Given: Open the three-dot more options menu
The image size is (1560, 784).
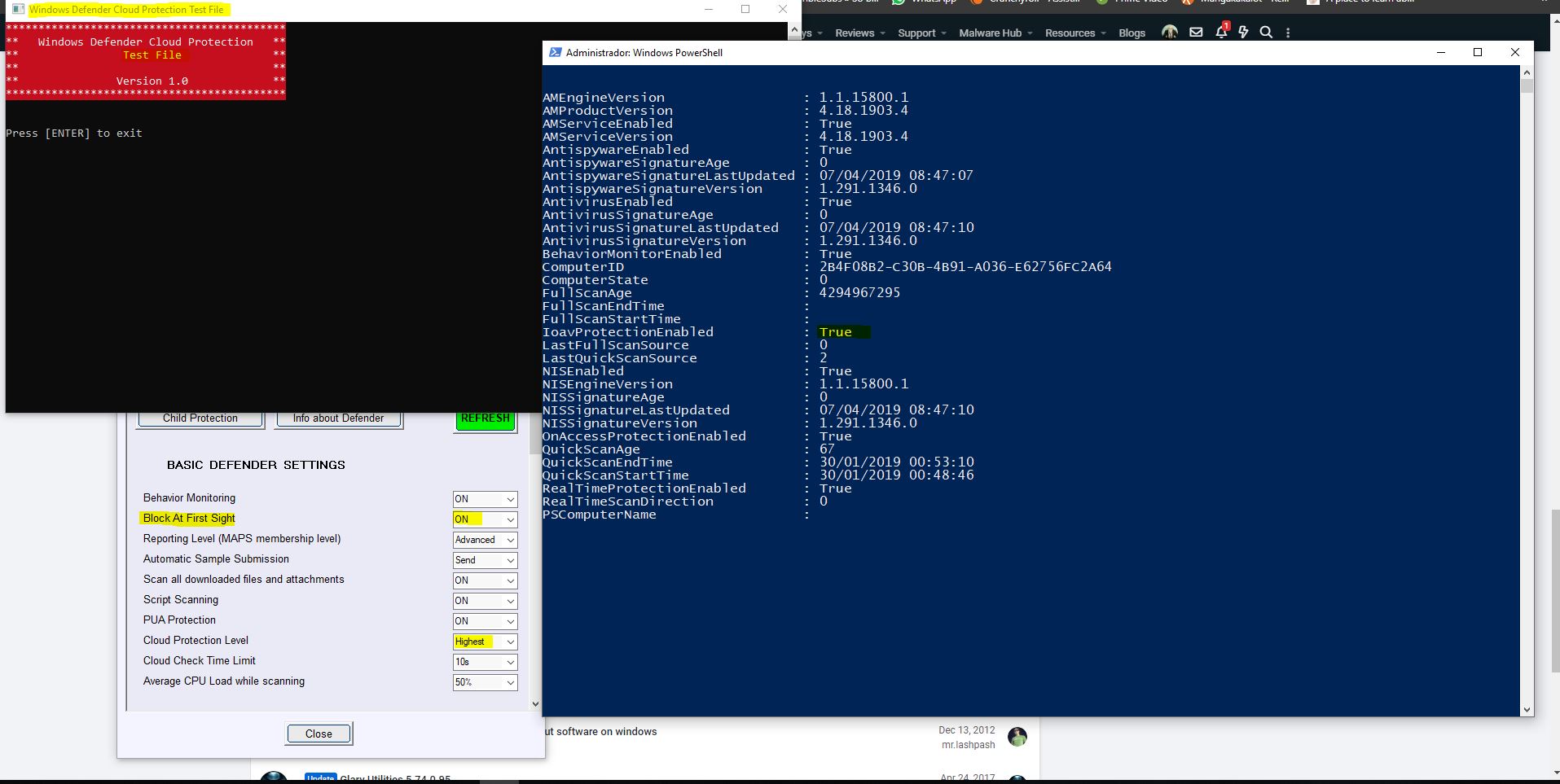Looking at the screenshot, I should click(1288, 33).
